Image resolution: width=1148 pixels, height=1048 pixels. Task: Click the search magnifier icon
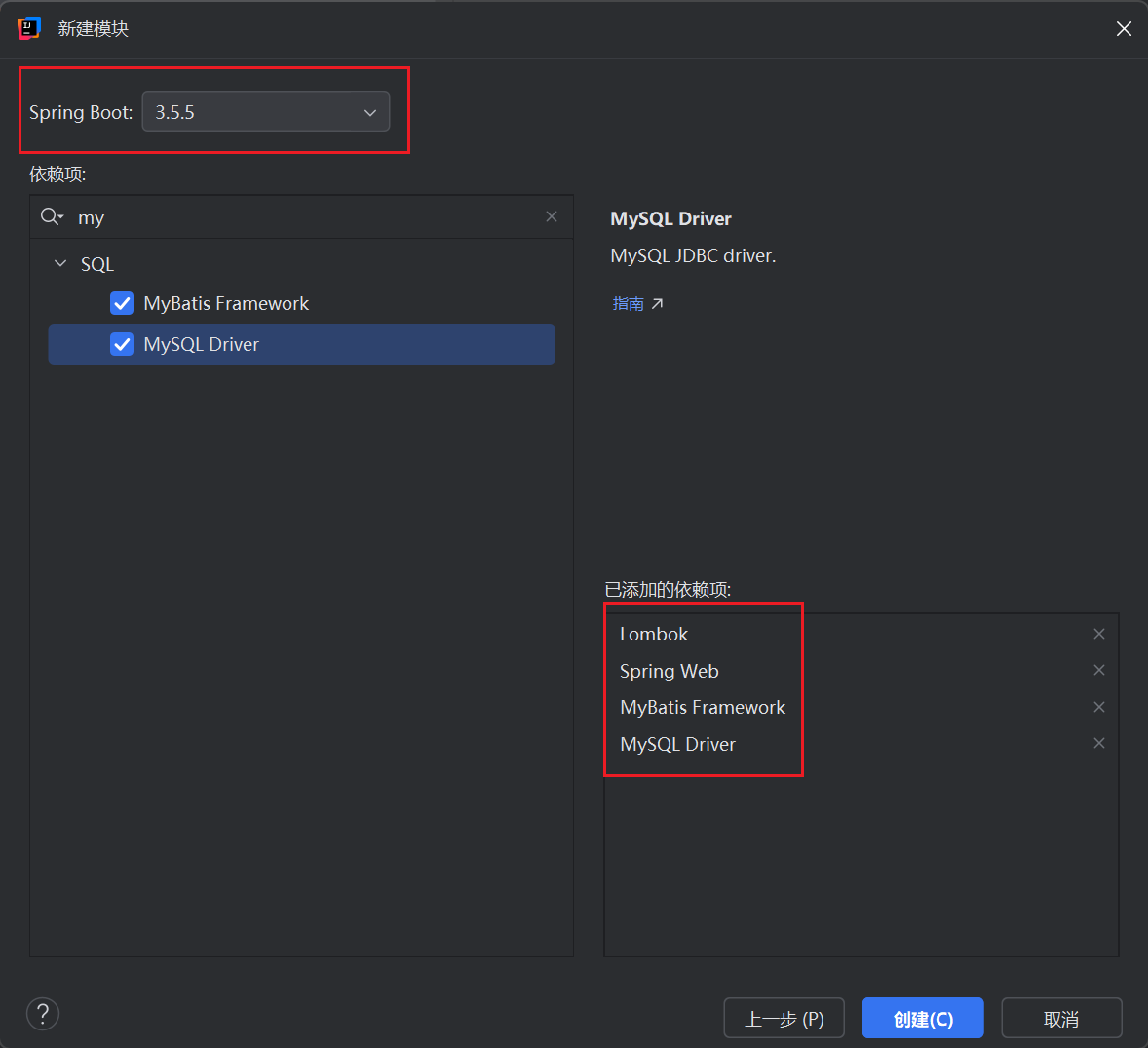point(52,216)
